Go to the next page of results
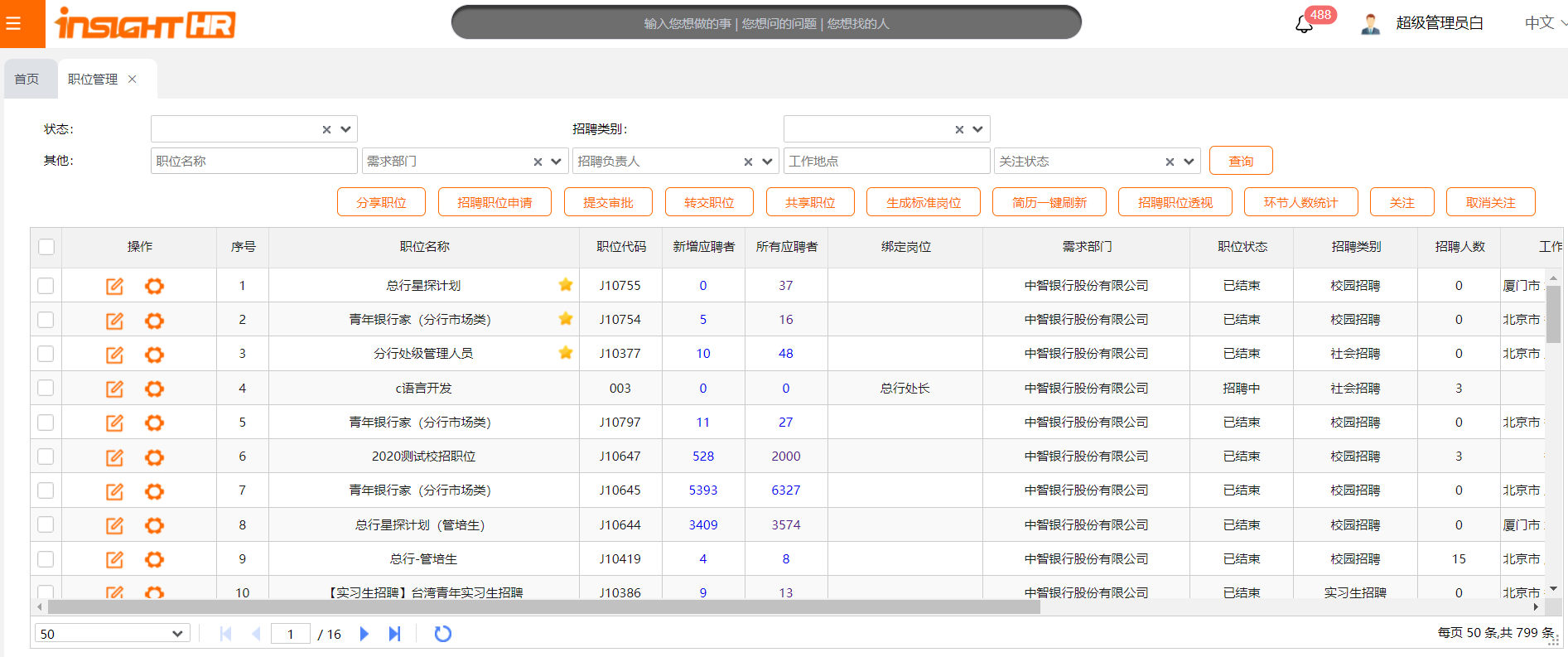This screenshot has width=1568, height=657. (x=364, y=634)
